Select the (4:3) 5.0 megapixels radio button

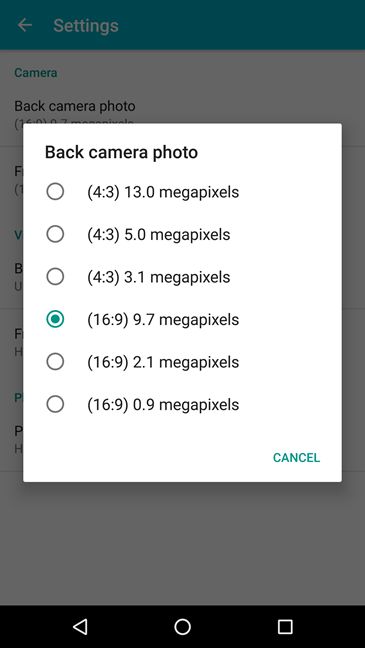coord(55,234)
